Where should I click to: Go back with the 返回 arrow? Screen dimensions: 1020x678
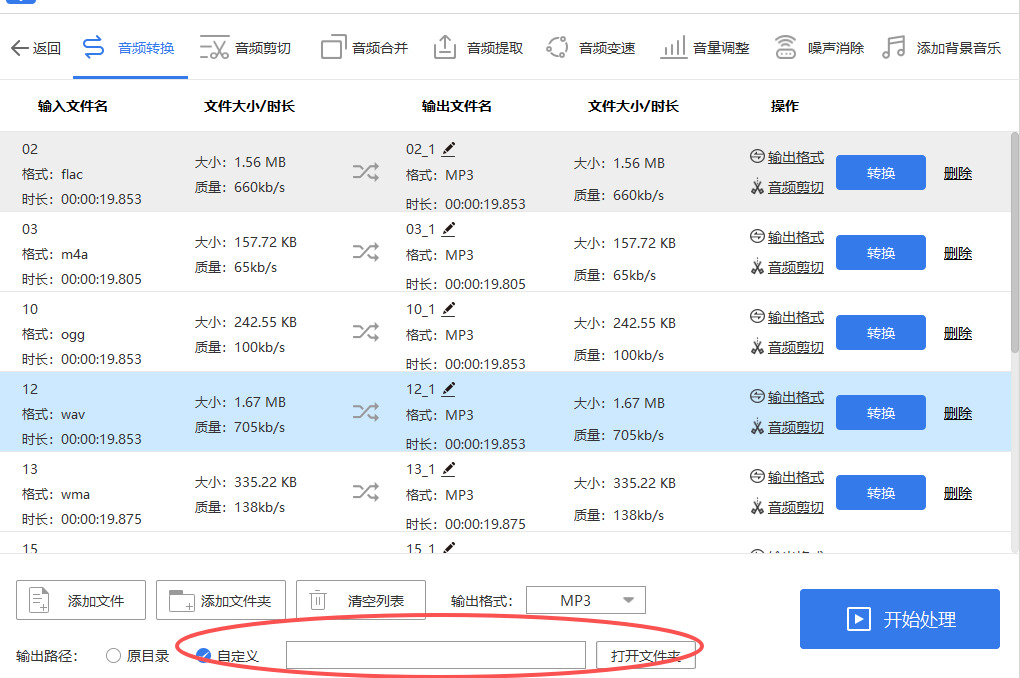click(36, 47)
